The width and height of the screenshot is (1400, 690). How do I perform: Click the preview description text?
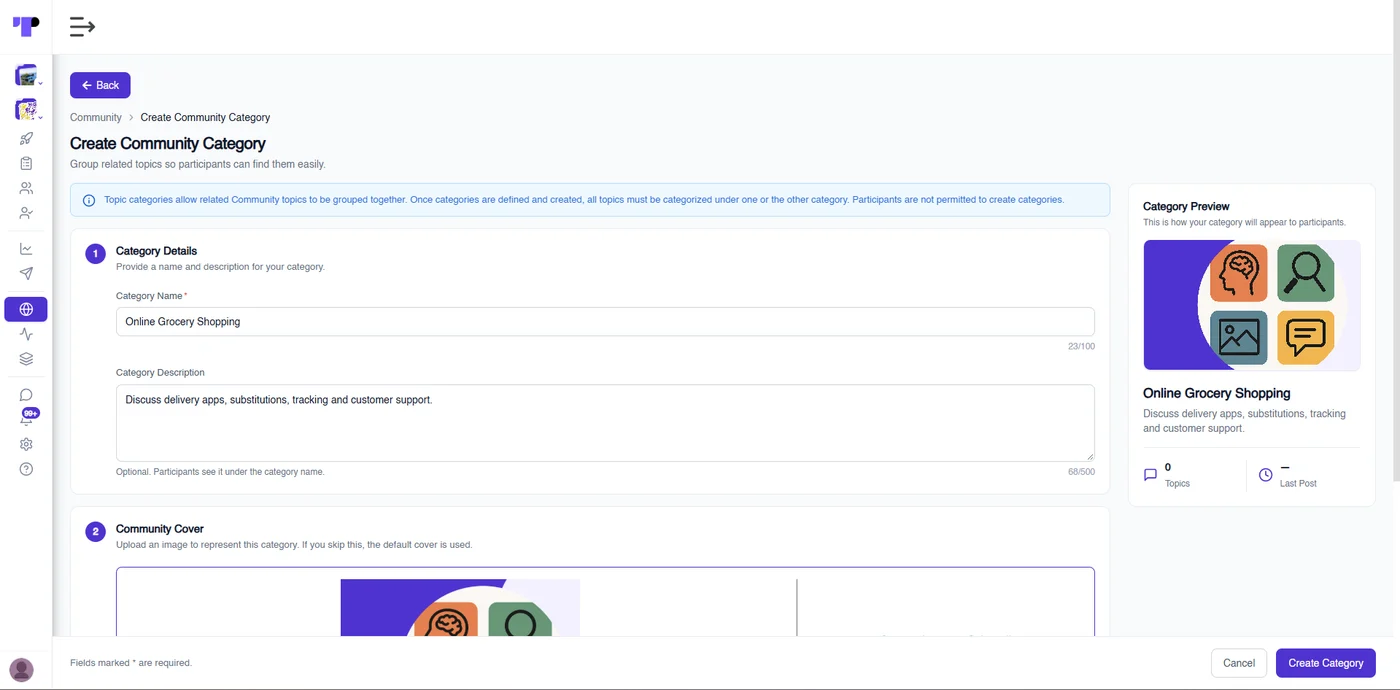pos(1244,421)
